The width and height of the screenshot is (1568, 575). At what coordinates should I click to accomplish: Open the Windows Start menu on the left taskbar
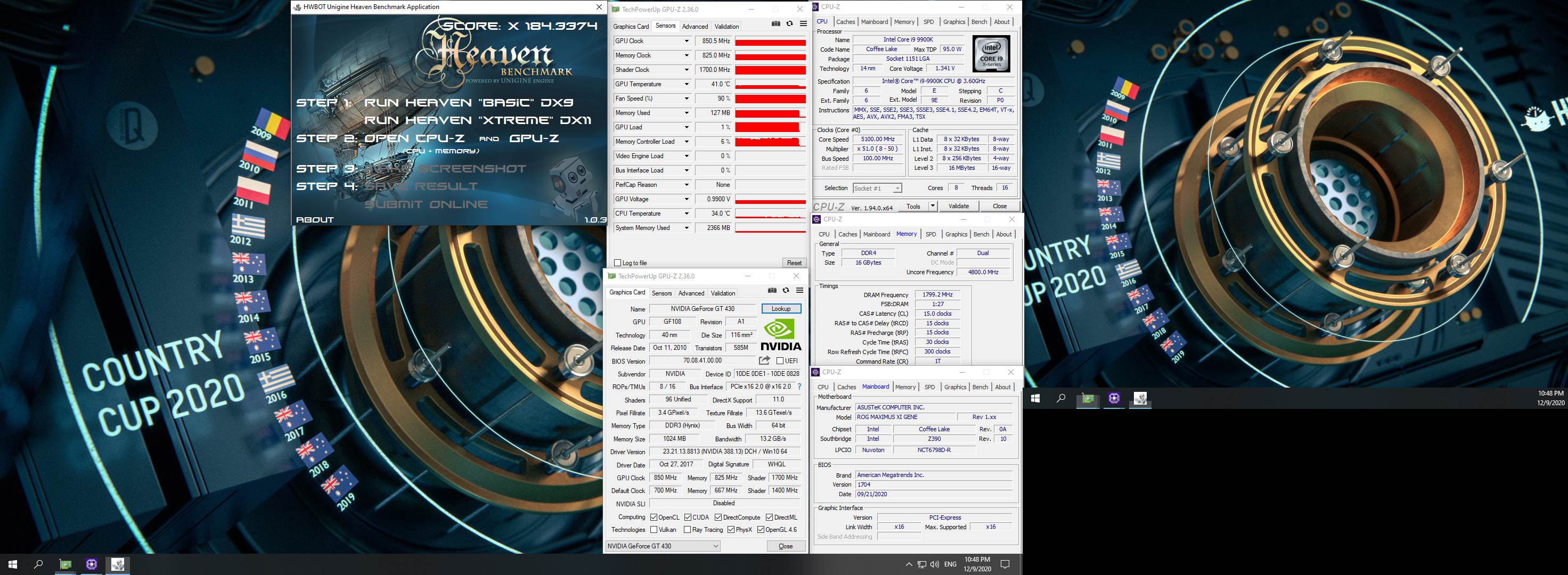(12, 564)
